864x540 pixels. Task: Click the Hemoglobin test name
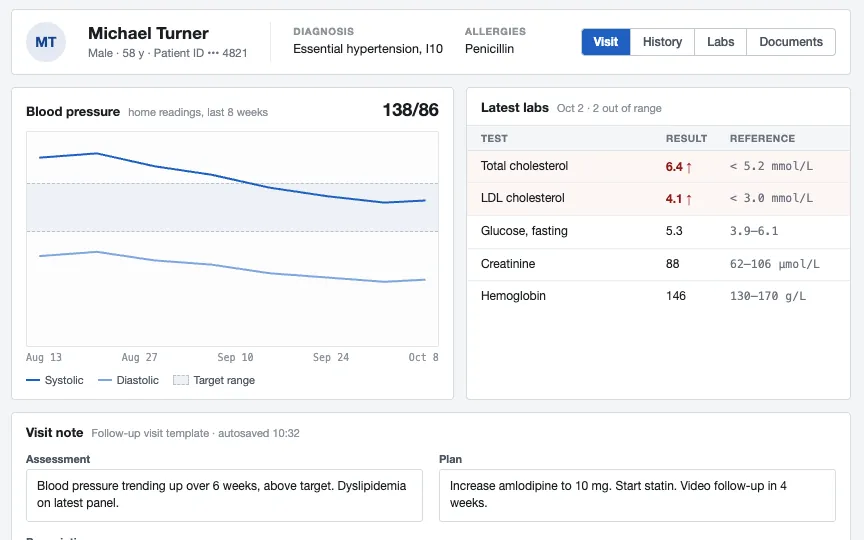click(513, 296)
